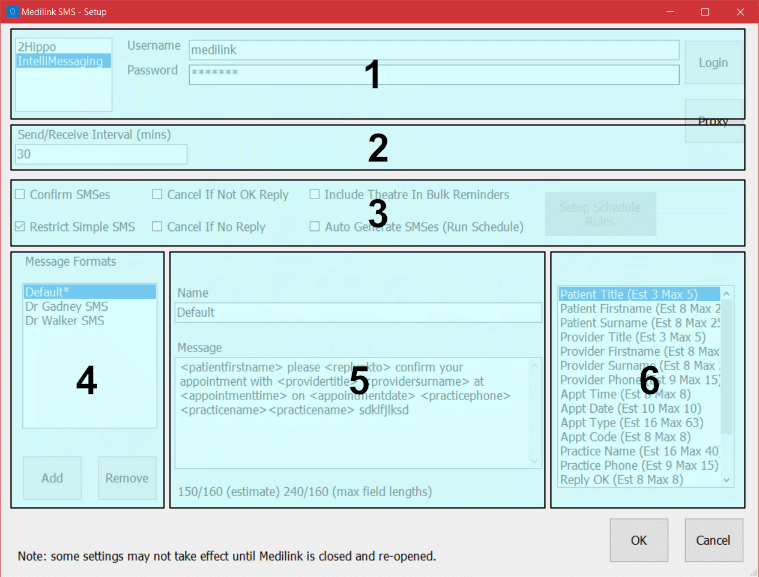This screenshot has height=577, width=759.
Task: Click Add message format button
Action: (52, 478)
